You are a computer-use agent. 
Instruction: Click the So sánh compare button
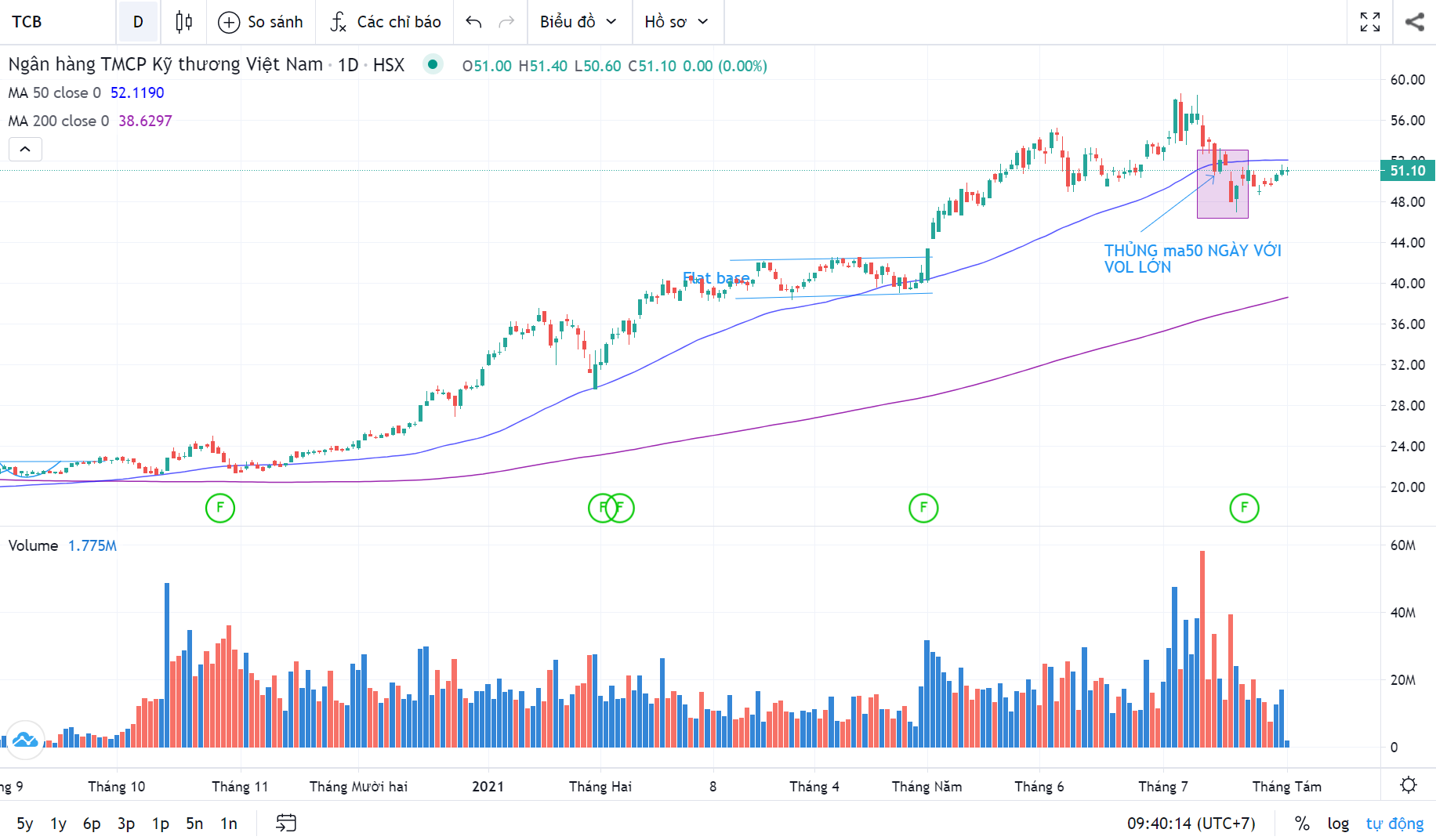coord(261,22)
